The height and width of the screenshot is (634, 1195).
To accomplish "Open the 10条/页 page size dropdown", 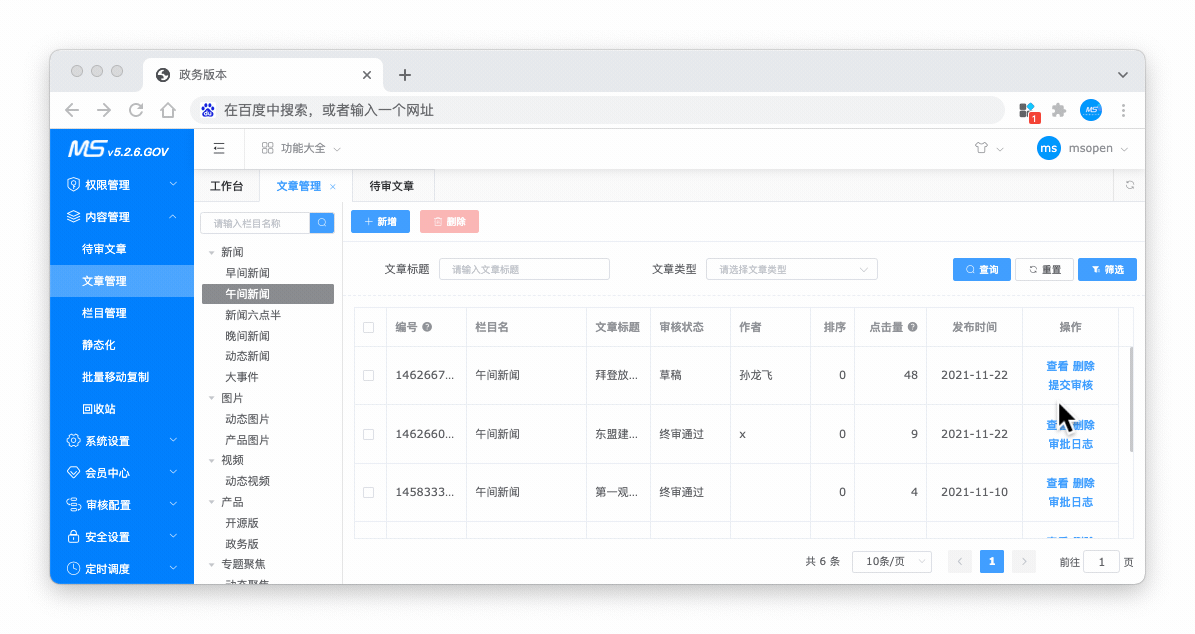I will 891,562.
